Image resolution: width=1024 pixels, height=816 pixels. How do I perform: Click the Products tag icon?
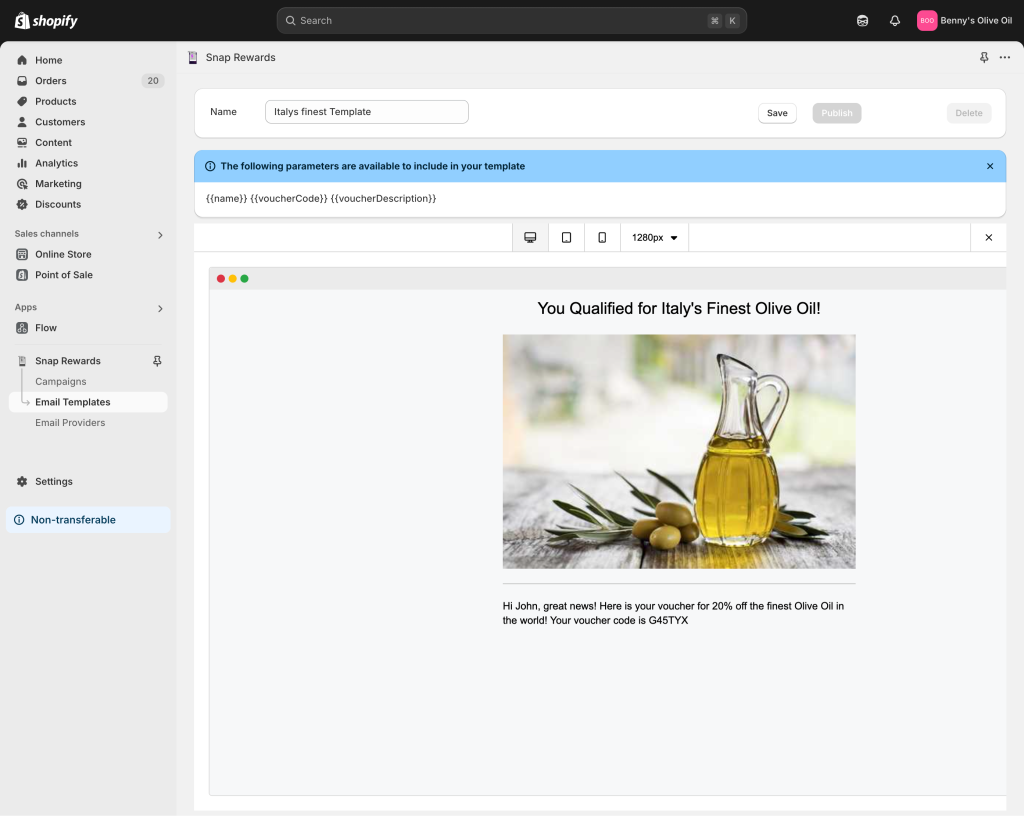(22, 101)
